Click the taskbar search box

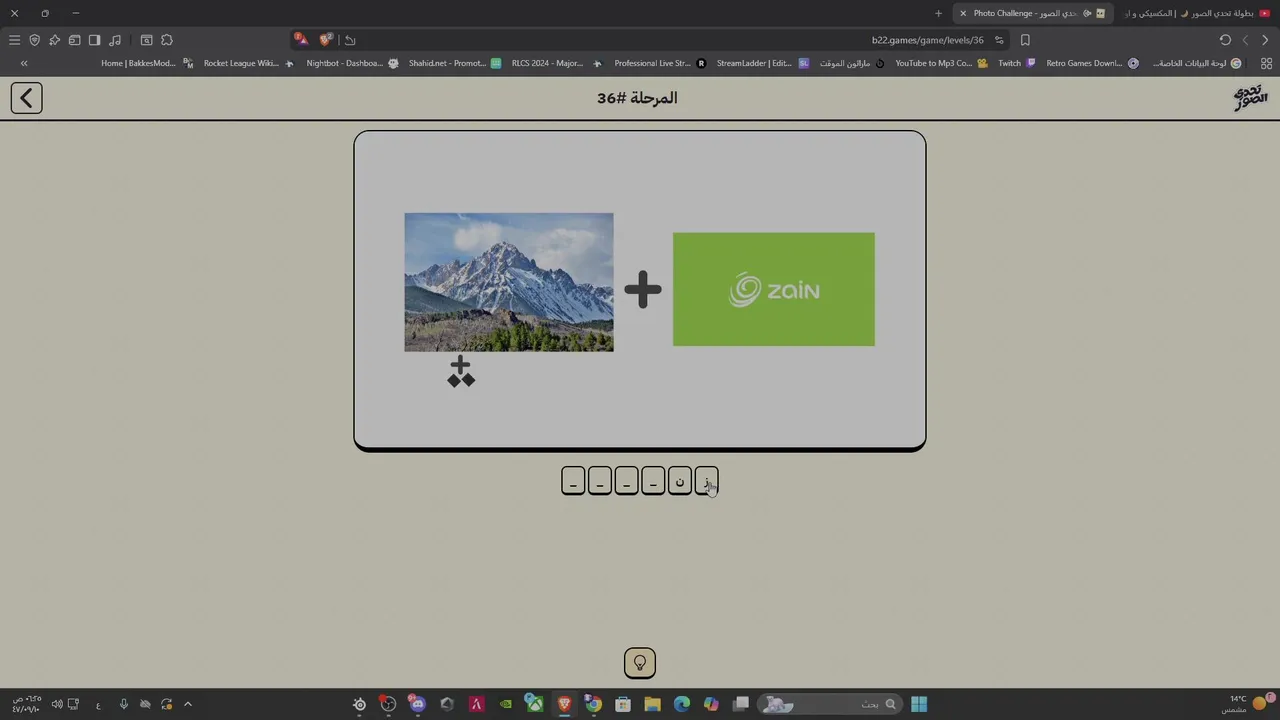[829, 704]
